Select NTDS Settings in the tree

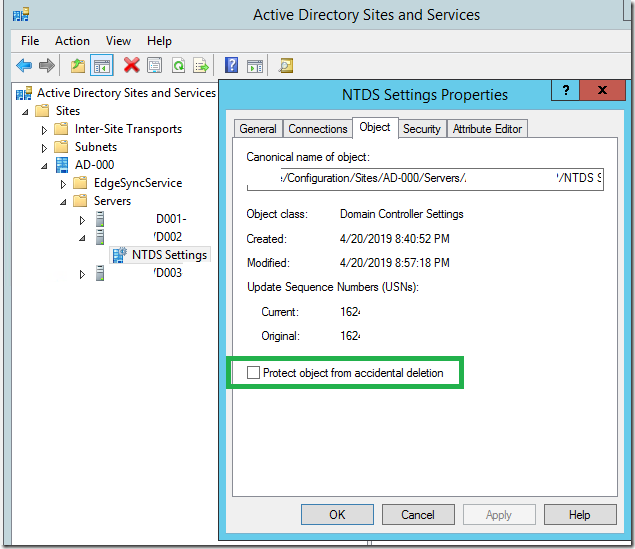pos(169,255)
